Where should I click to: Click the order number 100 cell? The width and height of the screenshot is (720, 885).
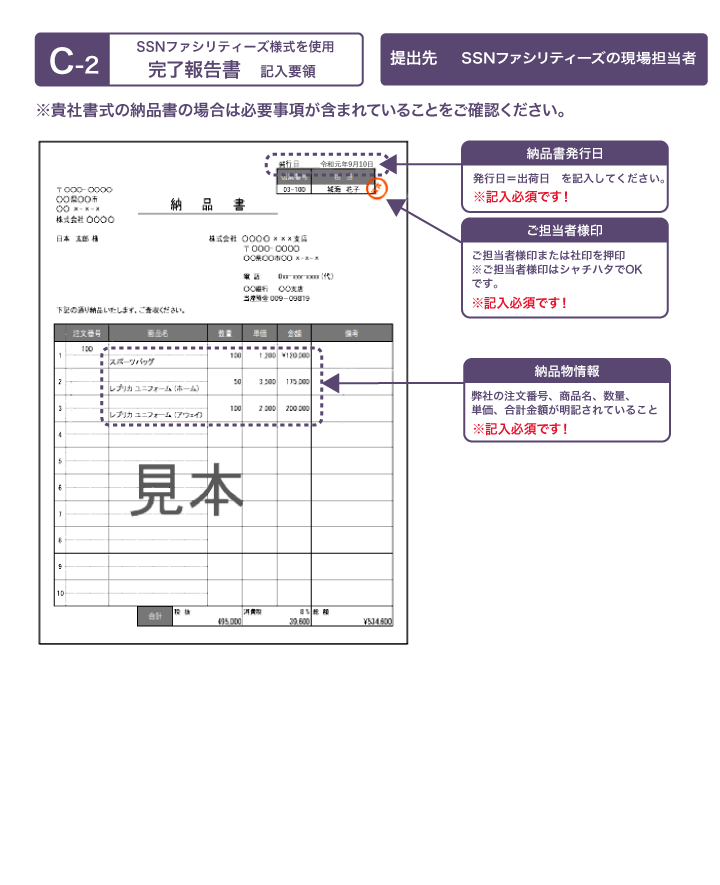[87, 349]
